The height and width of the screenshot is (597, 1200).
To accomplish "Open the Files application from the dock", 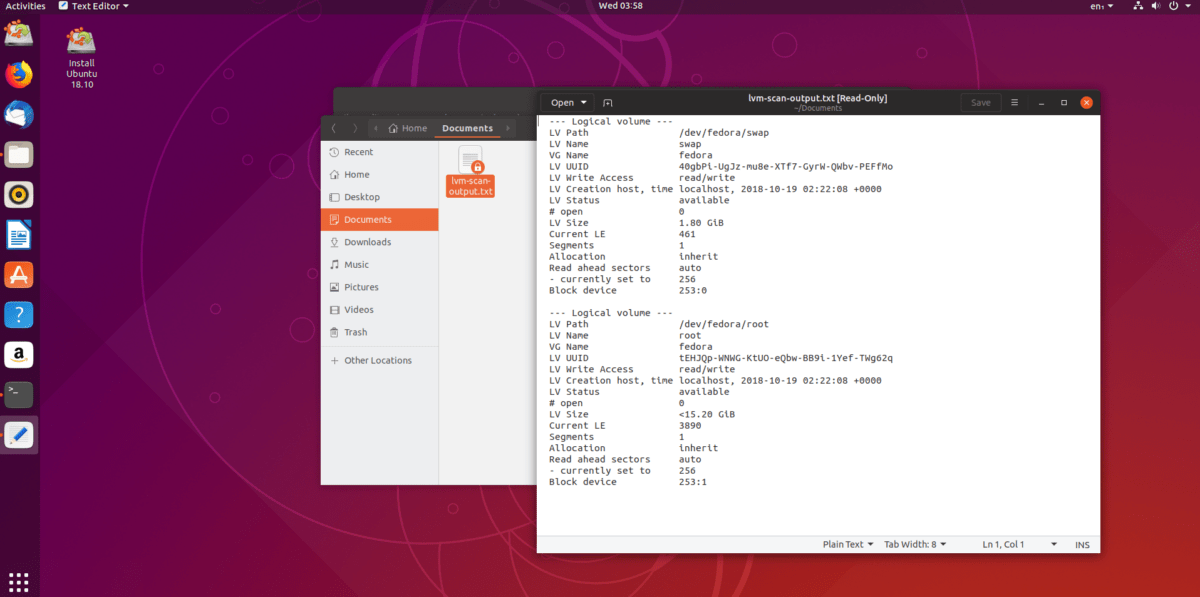I will pyautogui.click(x=19, y=154).
